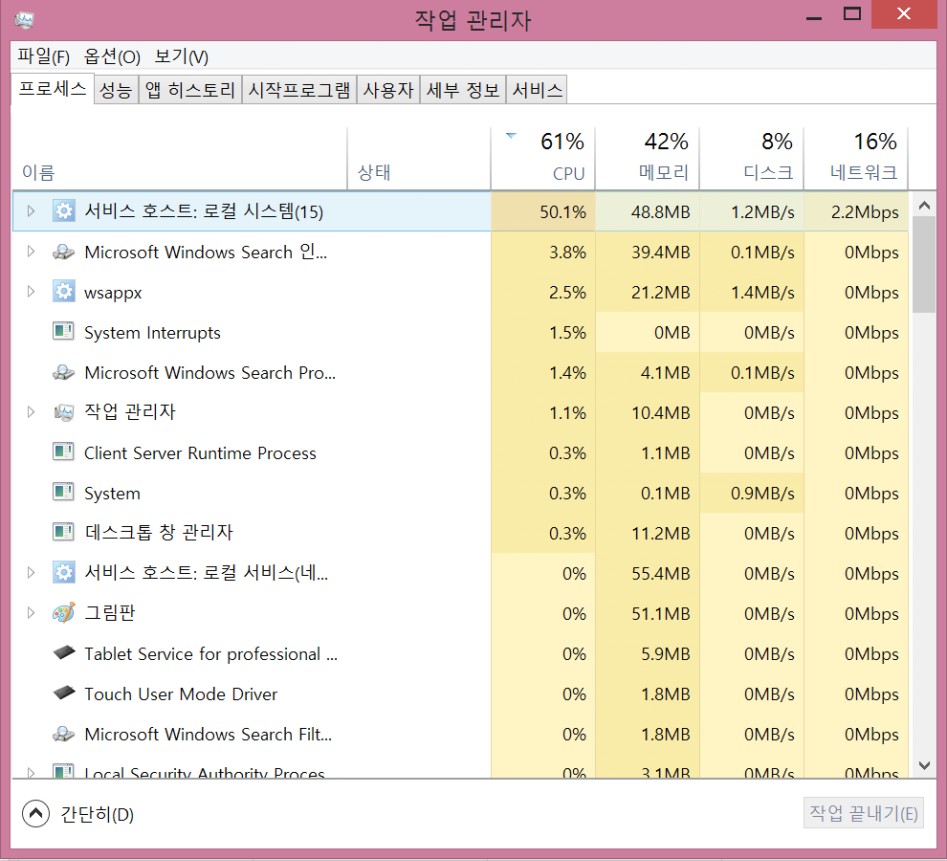Click the Microsoft Windows Search 인... icon
947x861 pixels.
[x=63, y=252]
